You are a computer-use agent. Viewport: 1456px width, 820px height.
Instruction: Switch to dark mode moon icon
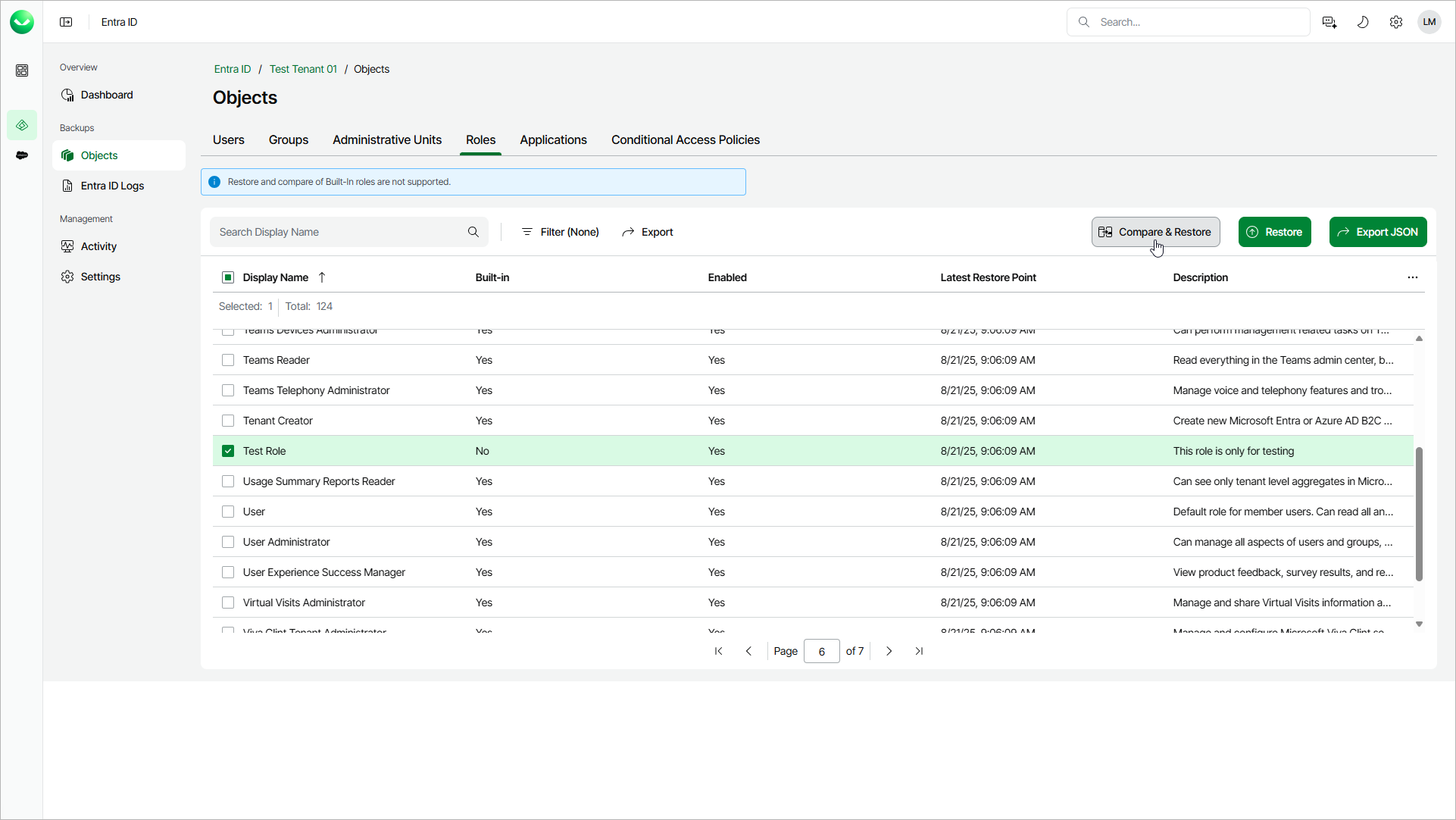click(x=1362, y=22)
